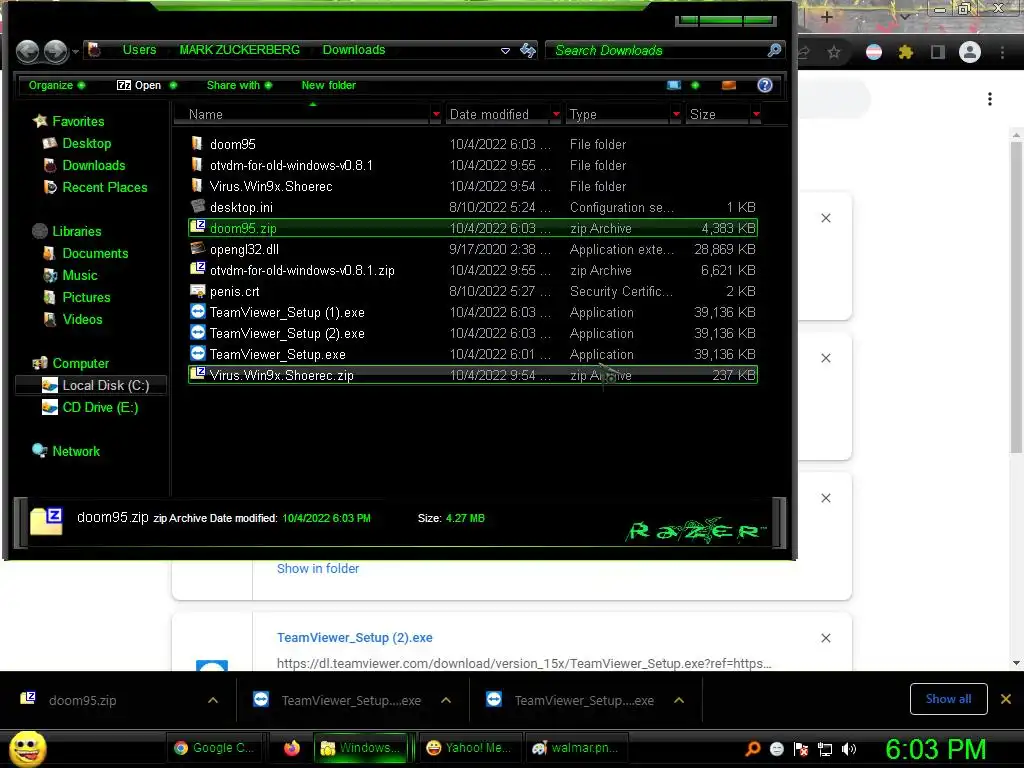
Task: Select TeamViewer_Setup (1).exe icon
Action: click(197, 312)
